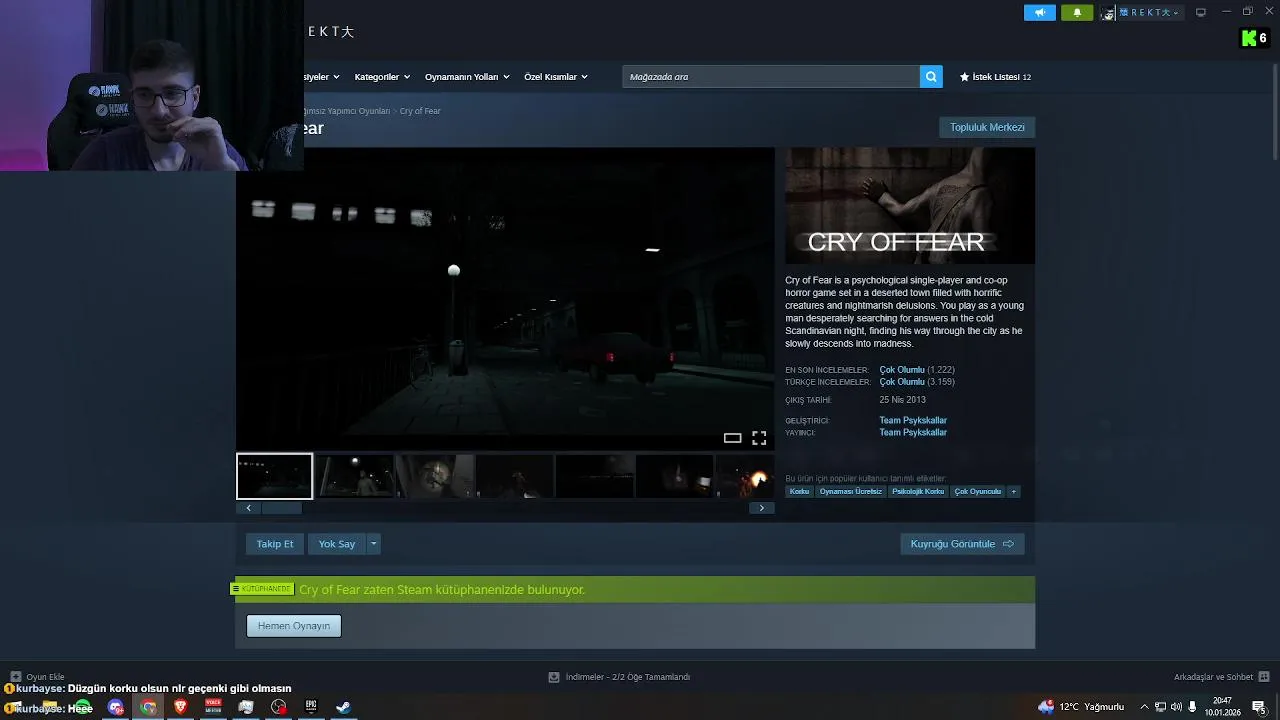Select the Korku tag
Viewport: 1280px width, 720px height.
click(799, 492)
